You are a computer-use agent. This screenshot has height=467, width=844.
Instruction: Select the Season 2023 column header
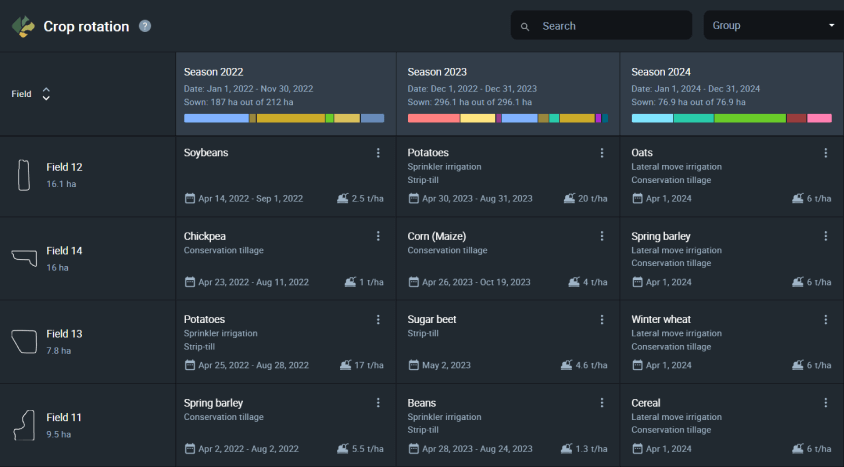click(508, 94)
